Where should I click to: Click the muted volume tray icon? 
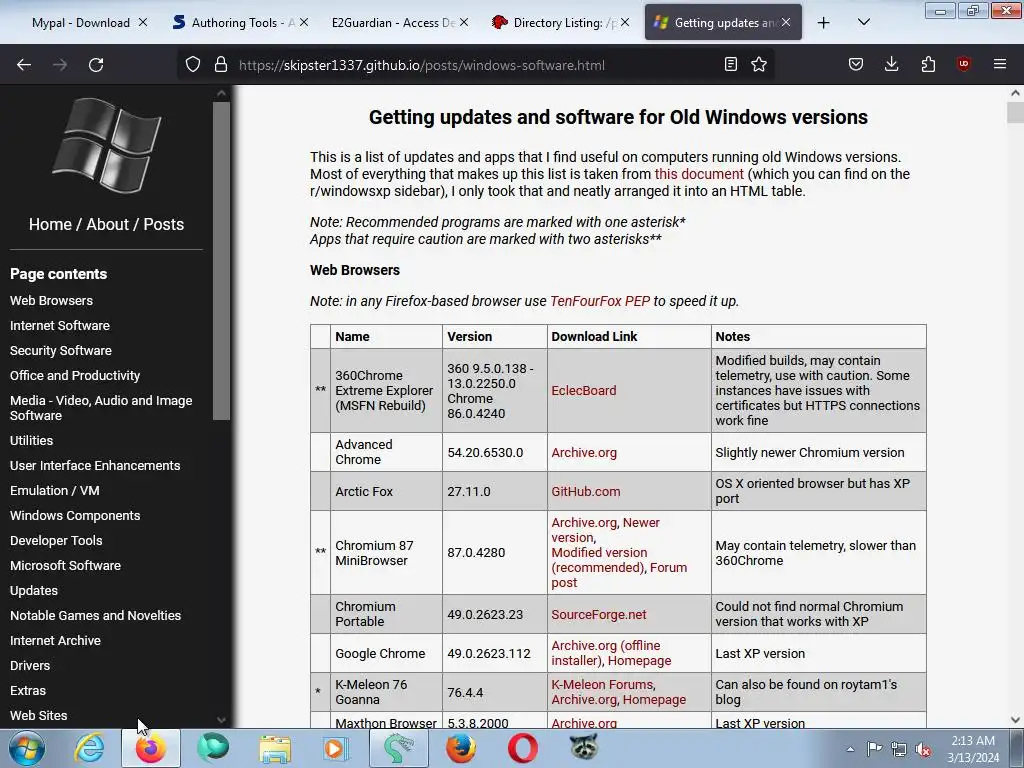pyautogui.click(x=923, y=749)
